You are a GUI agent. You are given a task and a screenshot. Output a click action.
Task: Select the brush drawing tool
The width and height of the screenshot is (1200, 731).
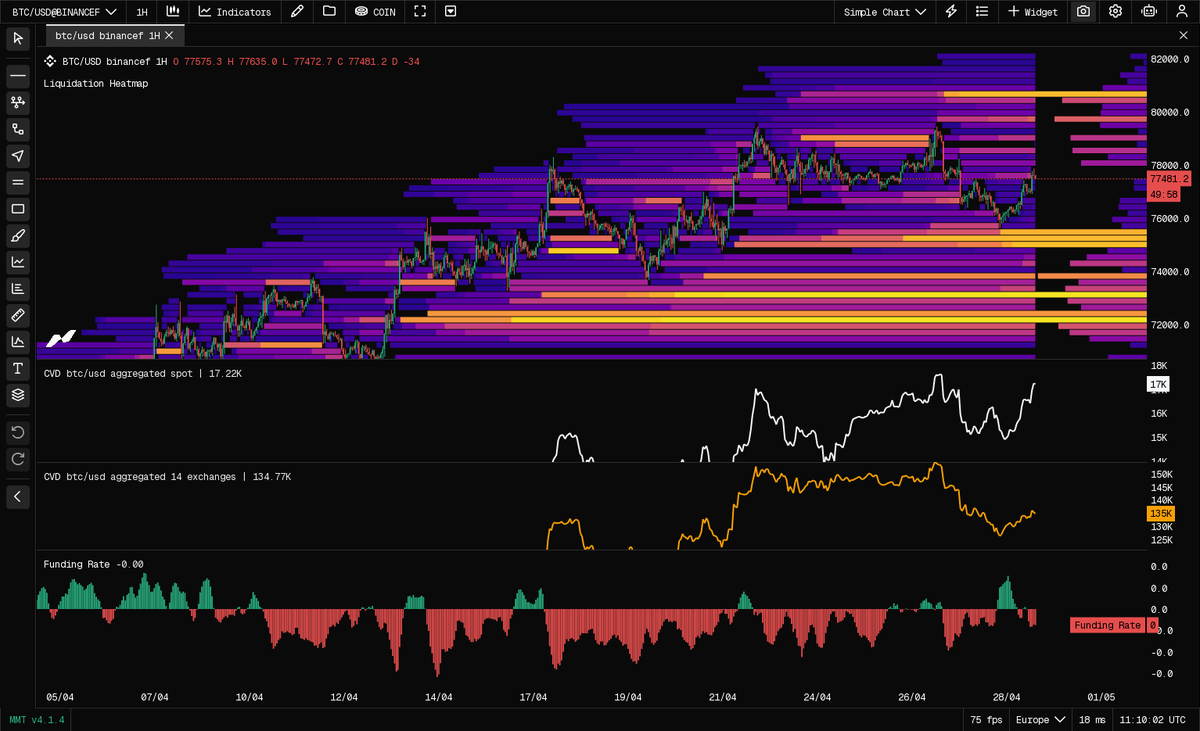(x=17, y=235)
